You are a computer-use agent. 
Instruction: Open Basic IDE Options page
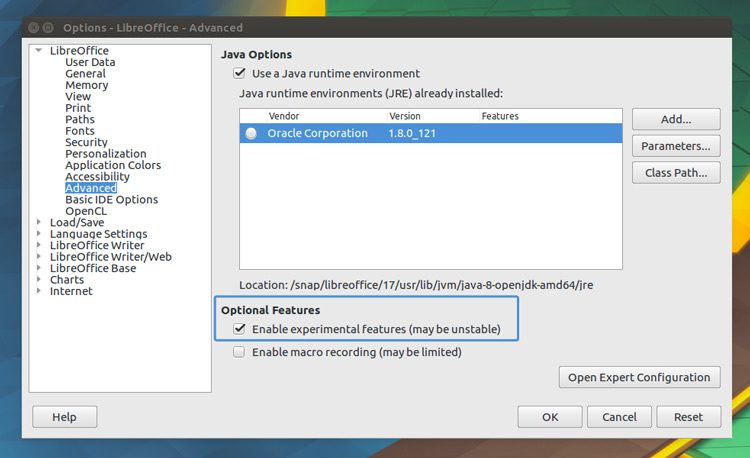(111, 200)
